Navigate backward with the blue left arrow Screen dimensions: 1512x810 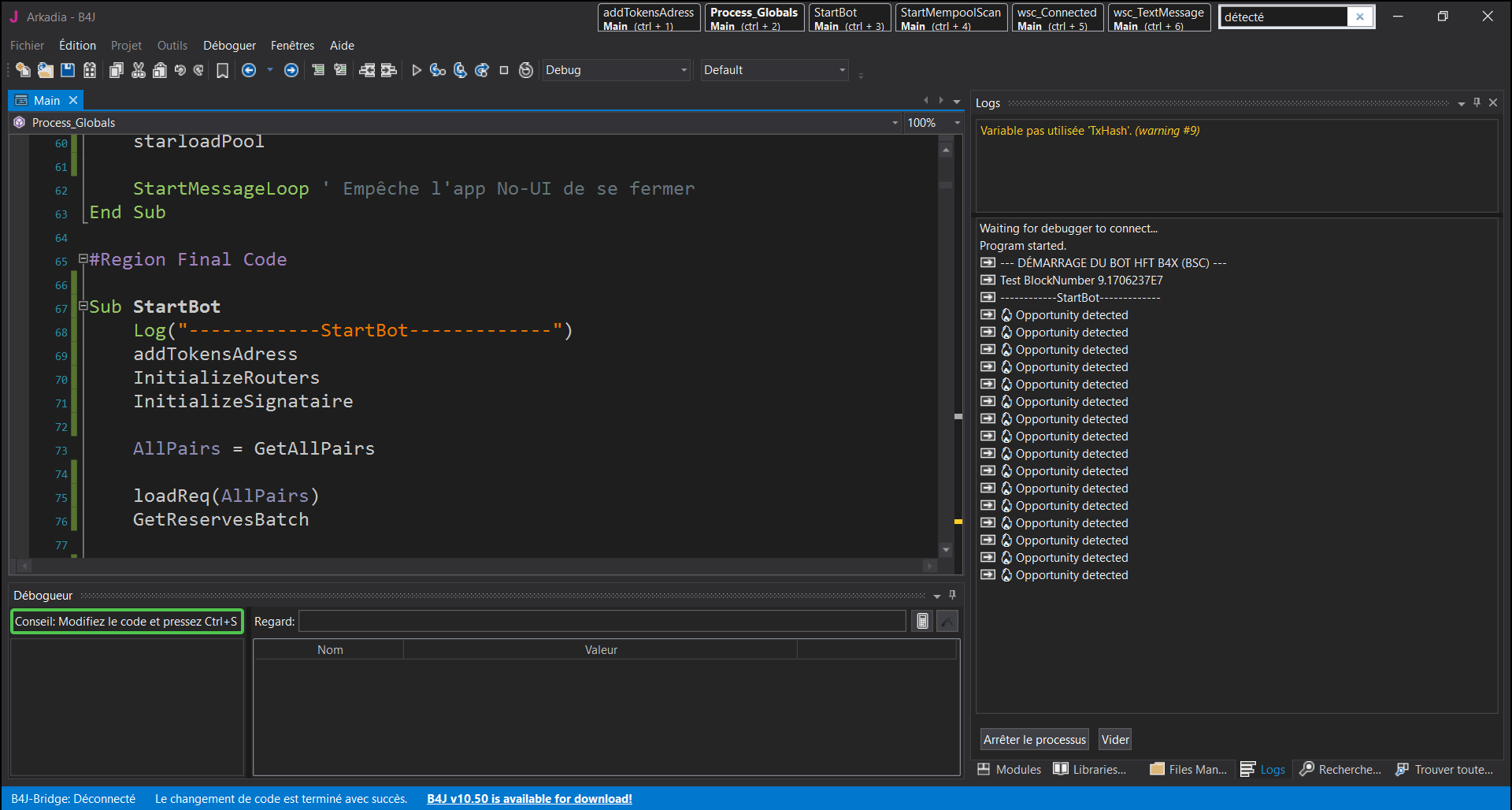[249, 70]
